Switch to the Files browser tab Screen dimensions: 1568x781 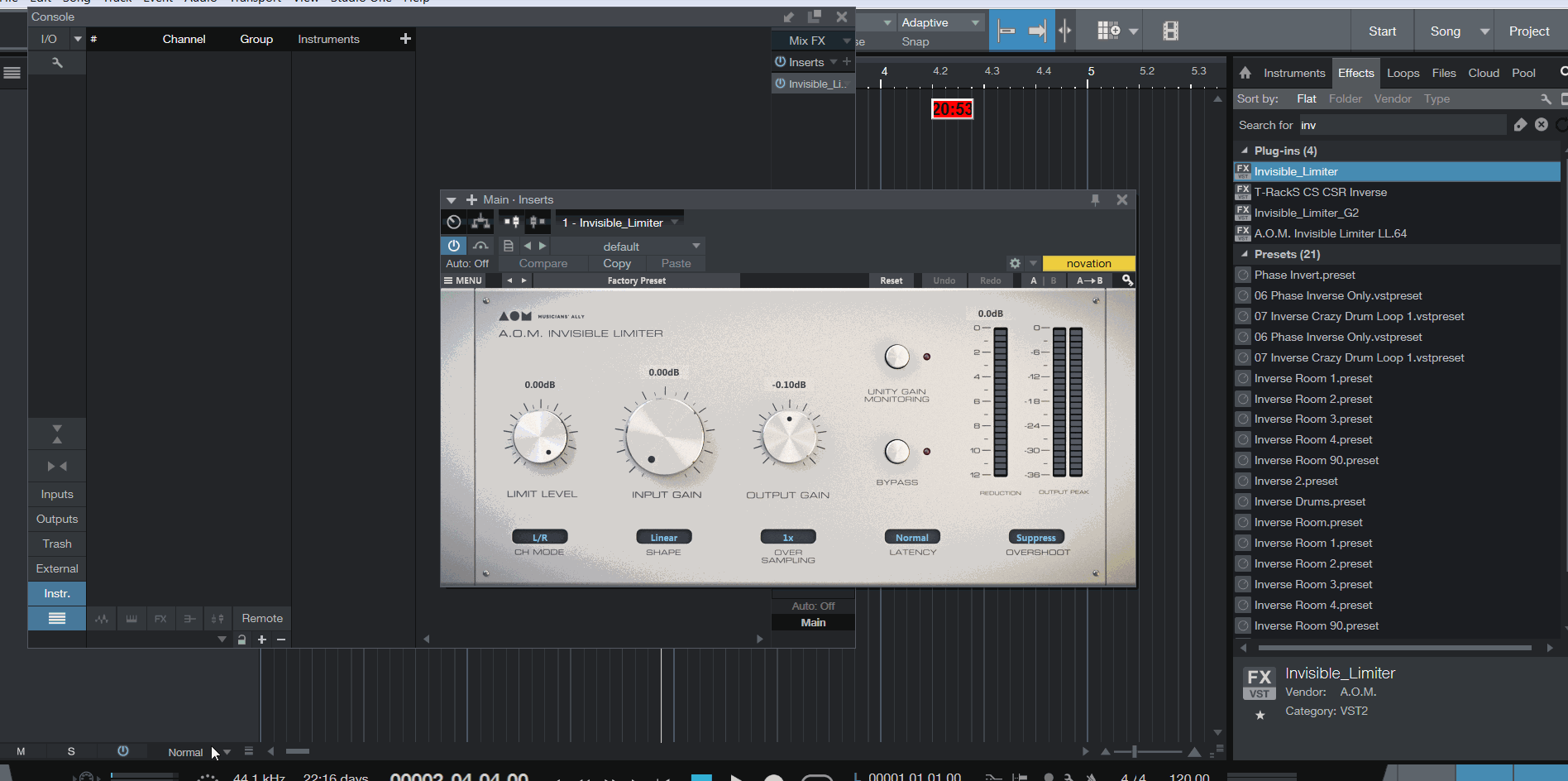click(1444, 73)
